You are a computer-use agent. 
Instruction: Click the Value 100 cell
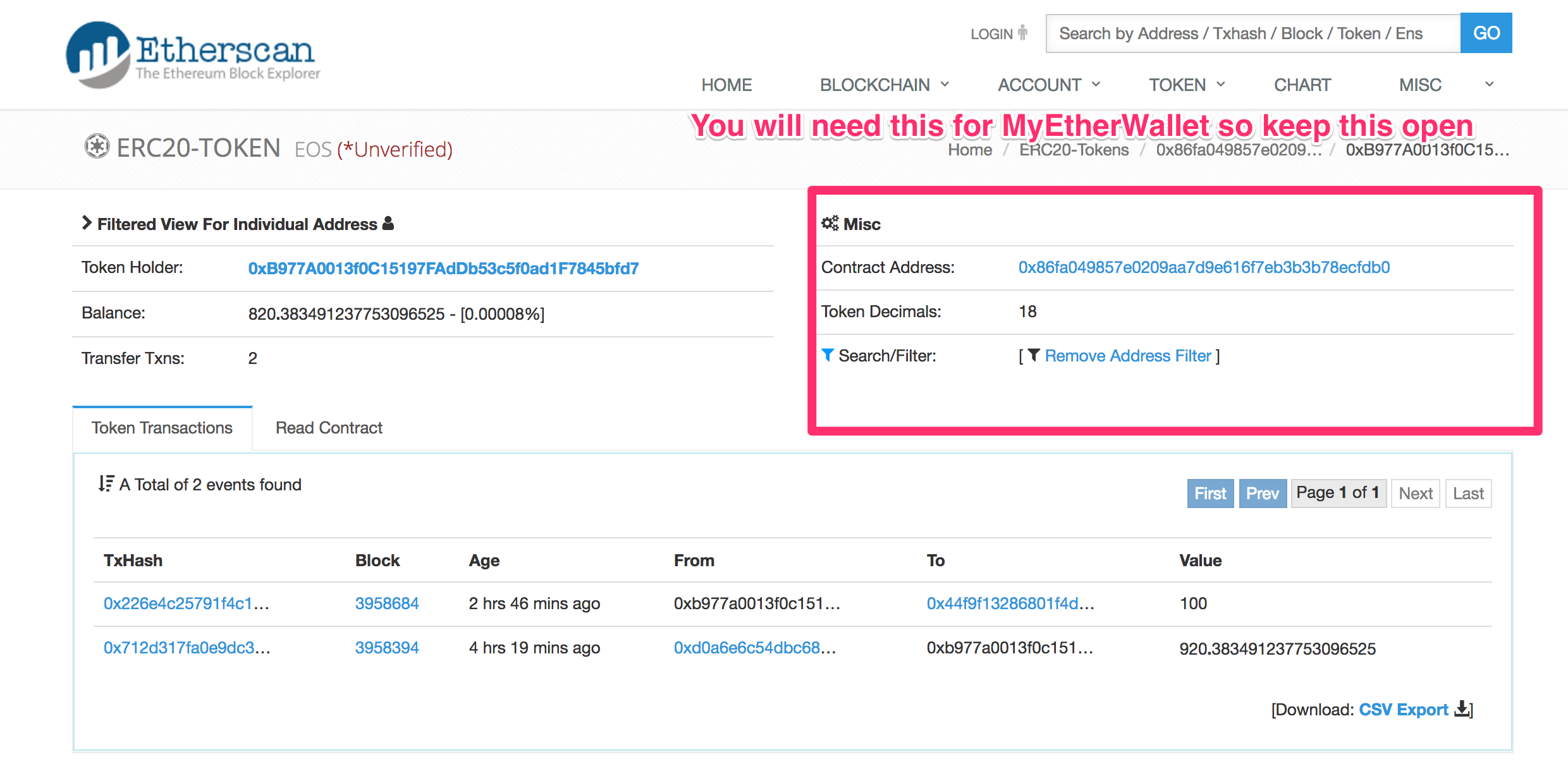pyautogui.click(x=1193, y=603)
